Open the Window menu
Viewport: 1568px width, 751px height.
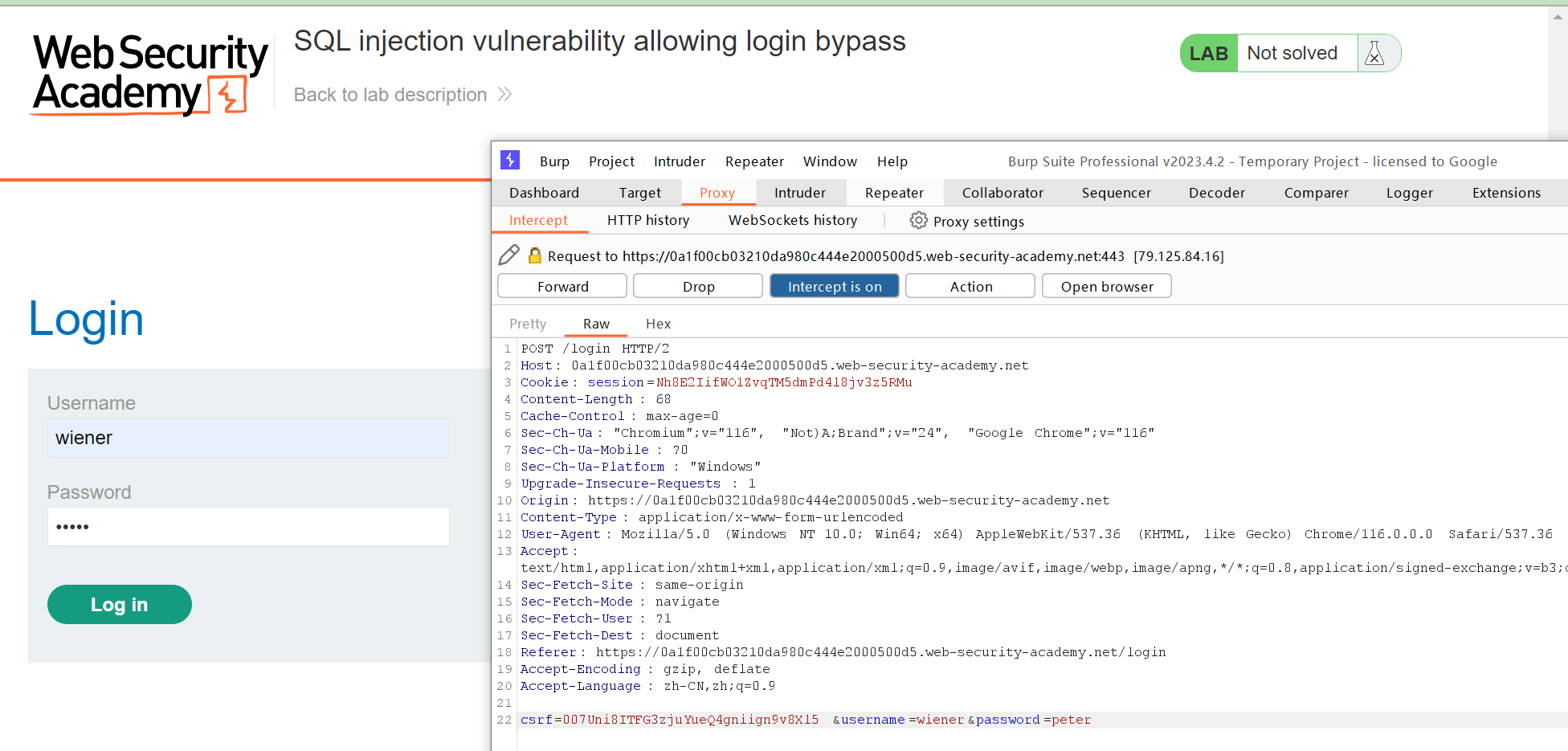pos(830,161)
